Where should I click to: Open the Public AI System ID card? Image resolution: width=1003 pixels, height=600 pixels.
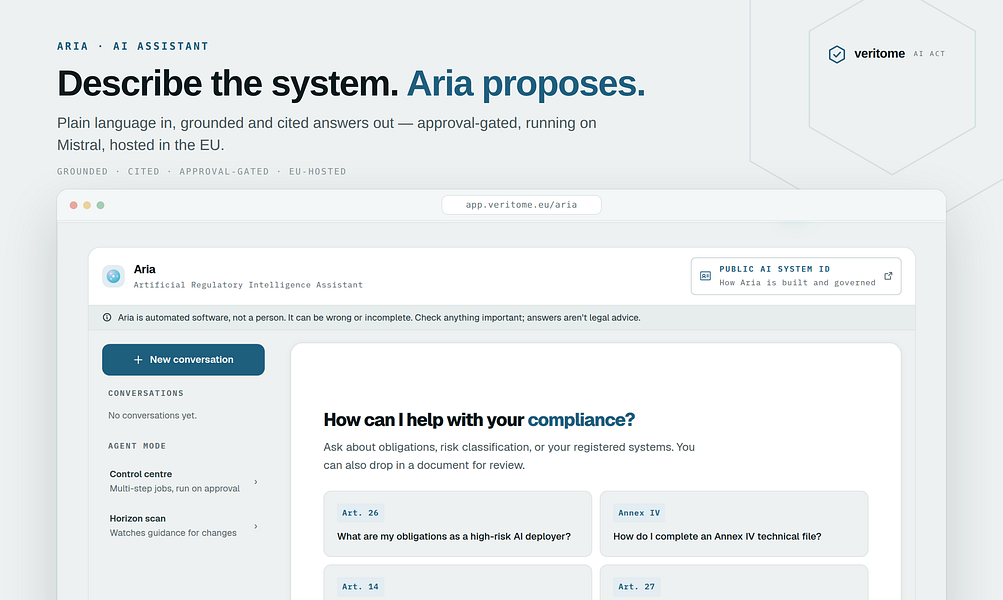(x=796, y=276)
